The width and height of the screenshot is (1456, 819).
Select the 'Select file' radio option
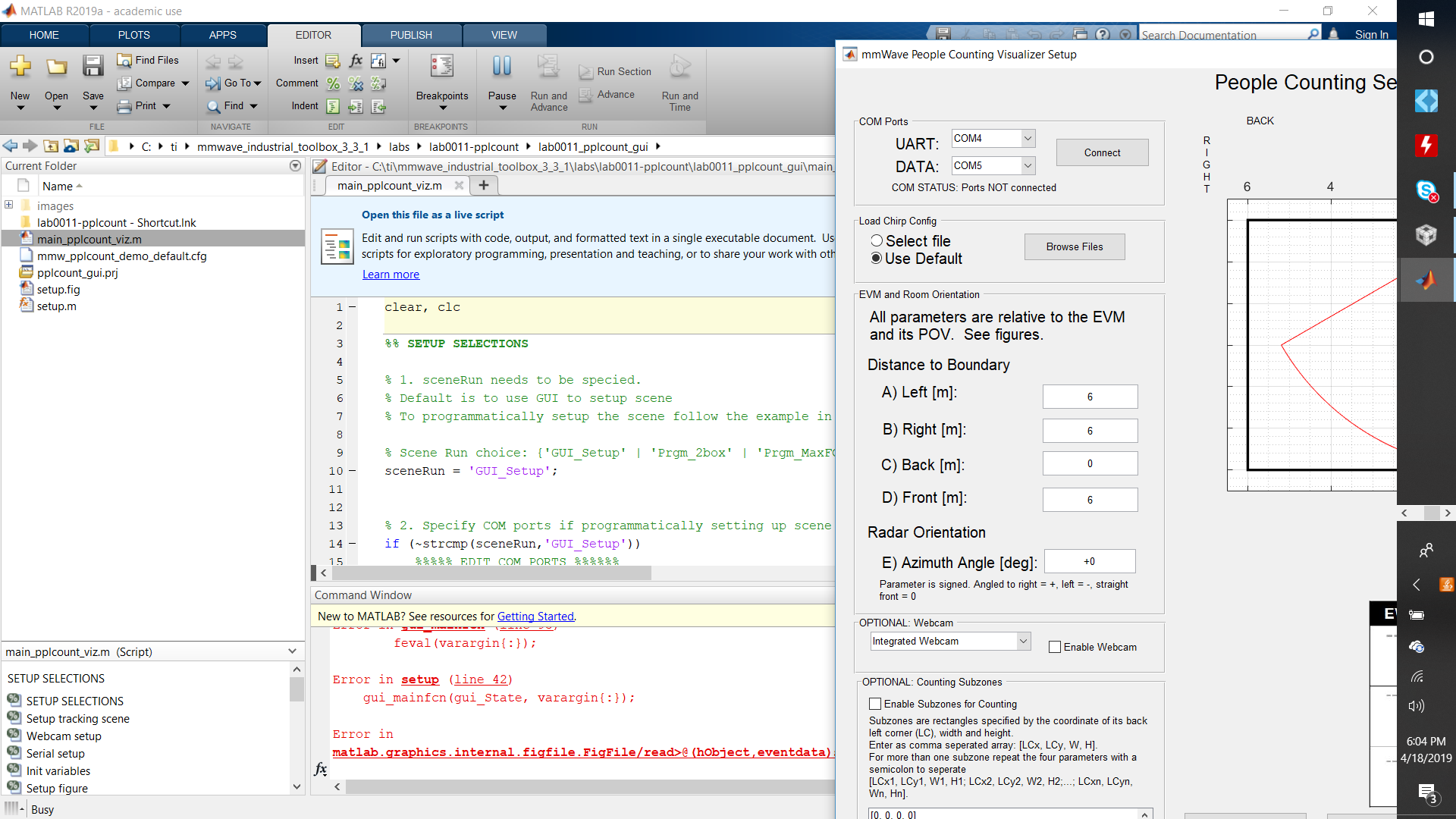click(877, 240)
